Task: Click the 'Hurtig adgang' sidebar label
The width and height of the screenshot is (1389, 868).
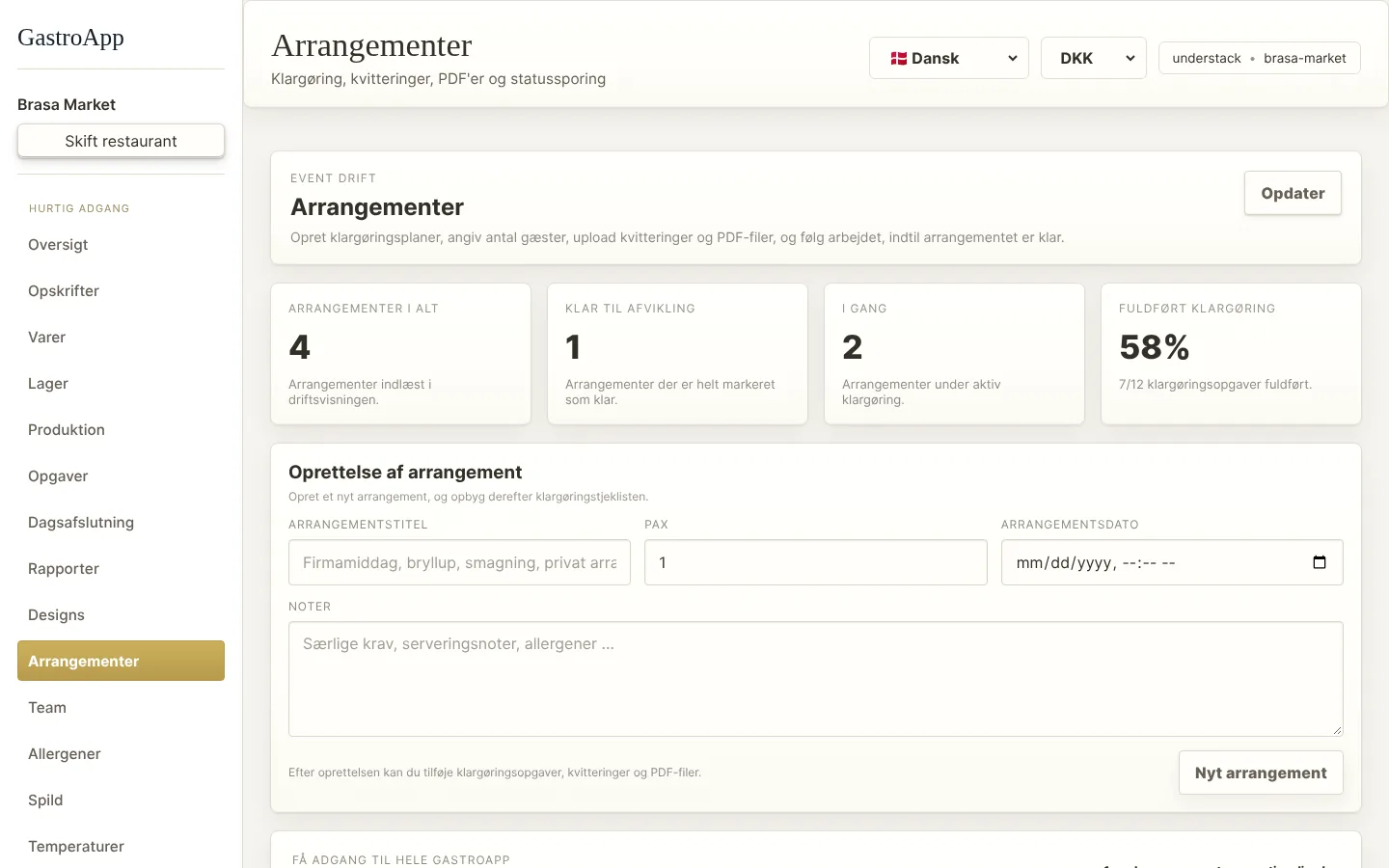Action: pyautogui.click(x=79, y=208)
